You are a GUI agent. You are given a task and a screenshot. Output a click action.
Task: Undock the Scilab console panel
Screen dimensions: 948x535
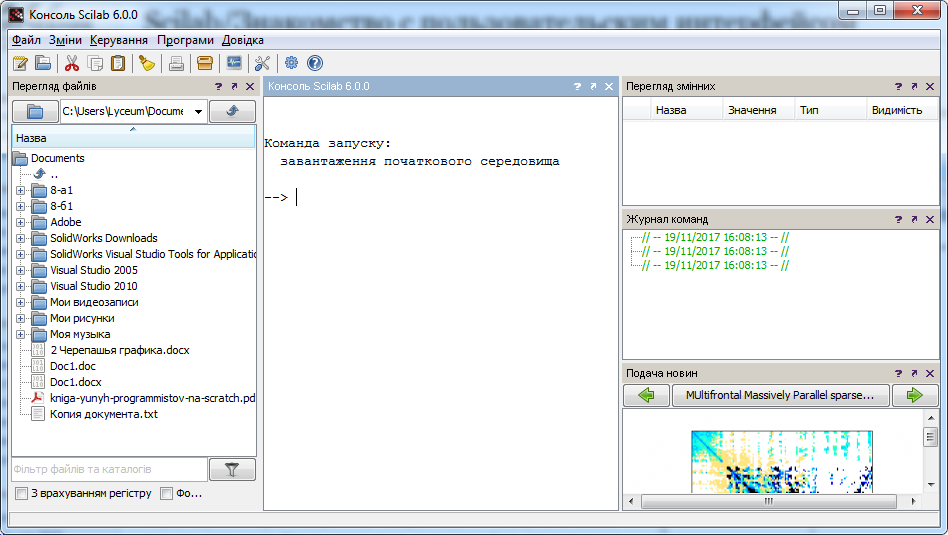(593, 86)
